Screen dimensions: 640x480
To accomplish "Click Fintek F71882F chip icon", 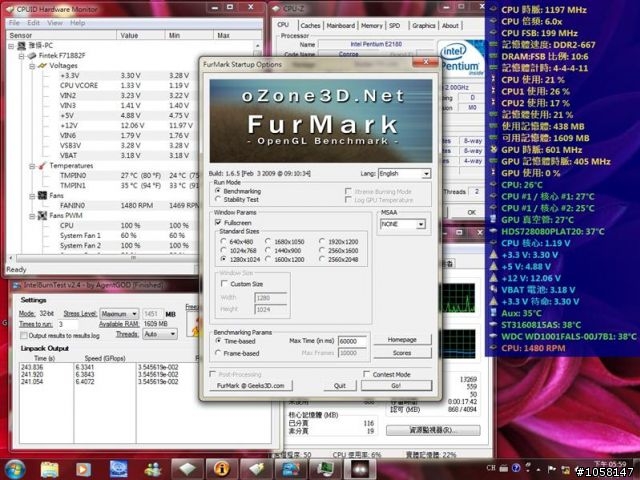I will pyautogui.click(x=32, y=56).
